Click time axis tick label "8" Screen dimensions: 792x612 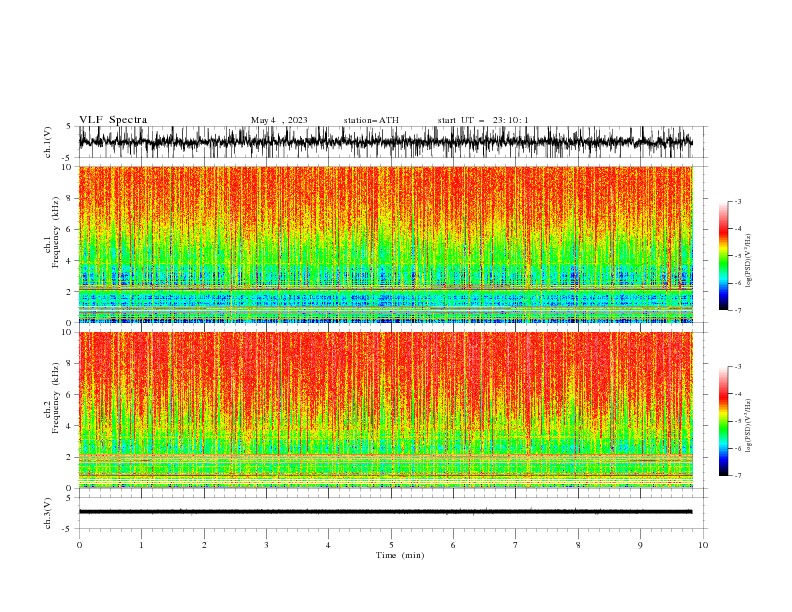[x=578, y=545]
